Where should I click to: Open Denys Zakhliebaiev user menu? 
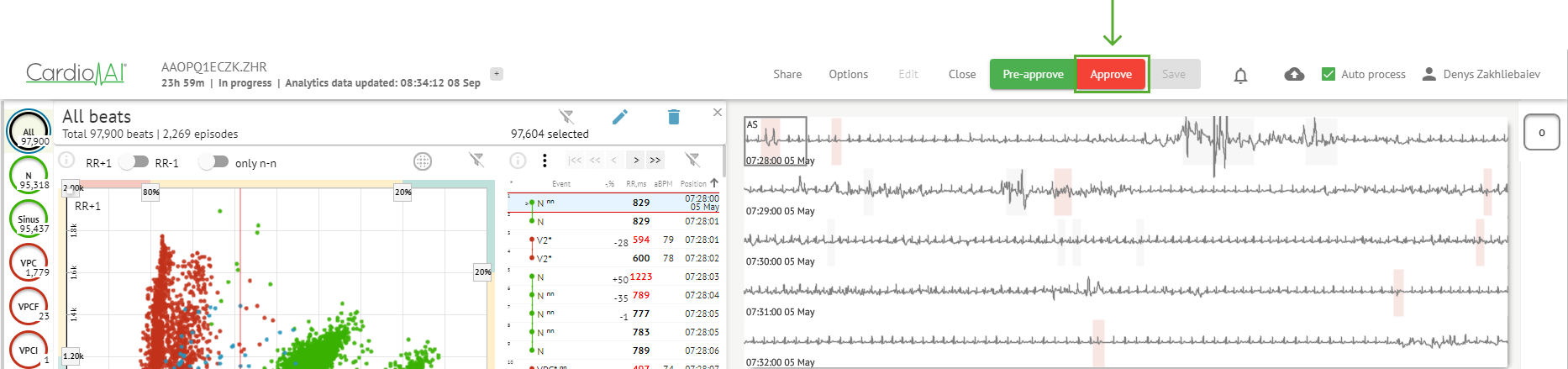coord(1481,74)
